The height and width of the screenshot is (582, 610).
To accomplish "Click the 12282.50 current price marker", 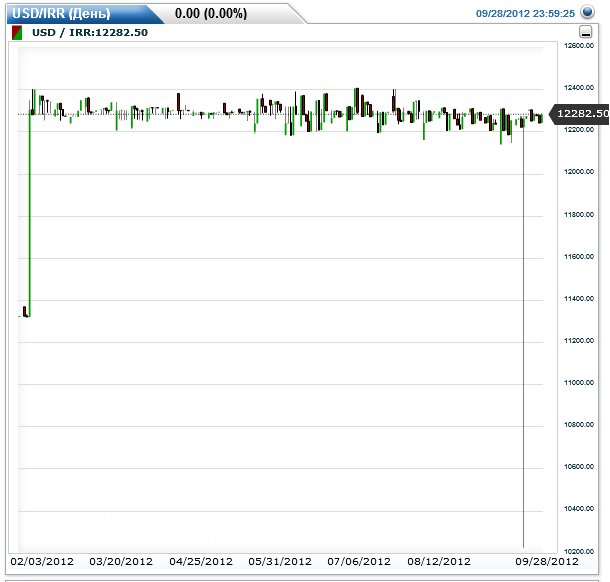I will (580, 114).
